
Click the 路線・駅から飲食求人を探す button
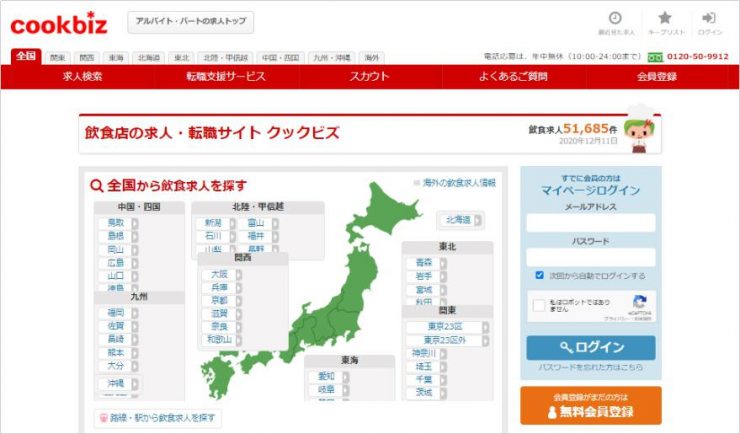point(158,417)
